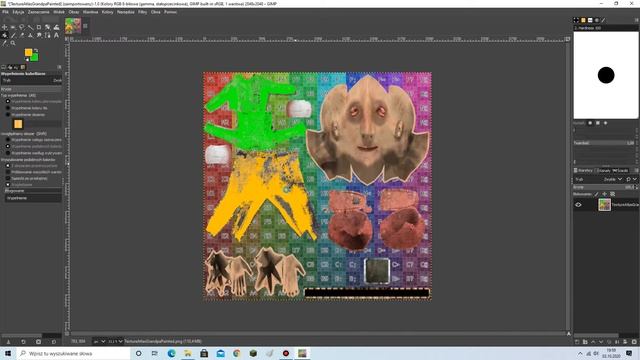The height and width of the screenshot is (360, 640).
Task: Reset tool options to defaults icon
Action: pyautogui.click(x=54, y=342)
